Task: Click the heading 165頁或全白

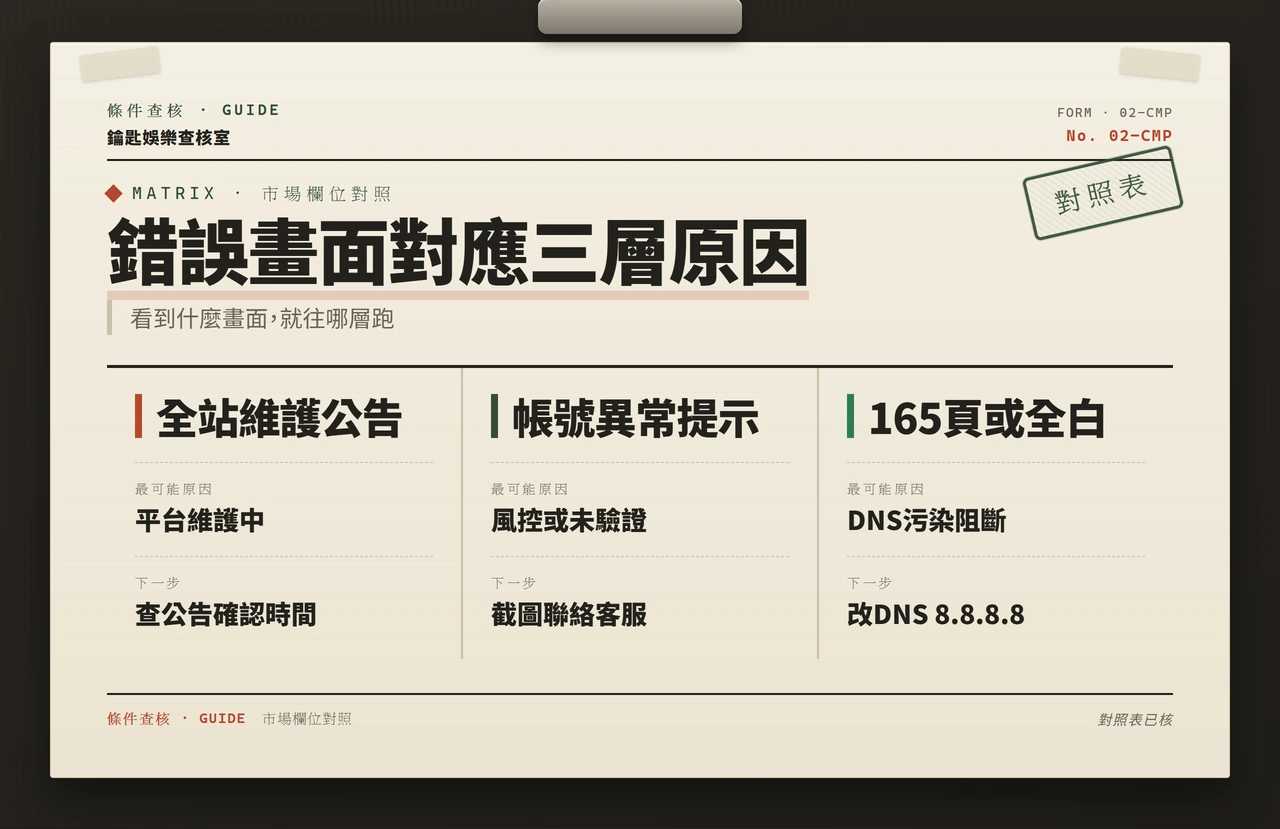Action: click(x=986, y=418)
